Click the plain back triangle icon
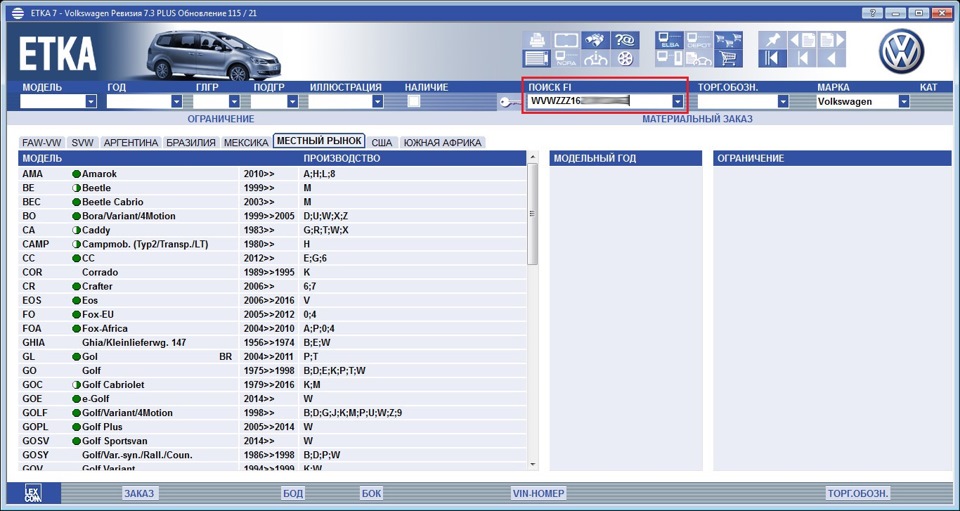 [x=831, y=59]
